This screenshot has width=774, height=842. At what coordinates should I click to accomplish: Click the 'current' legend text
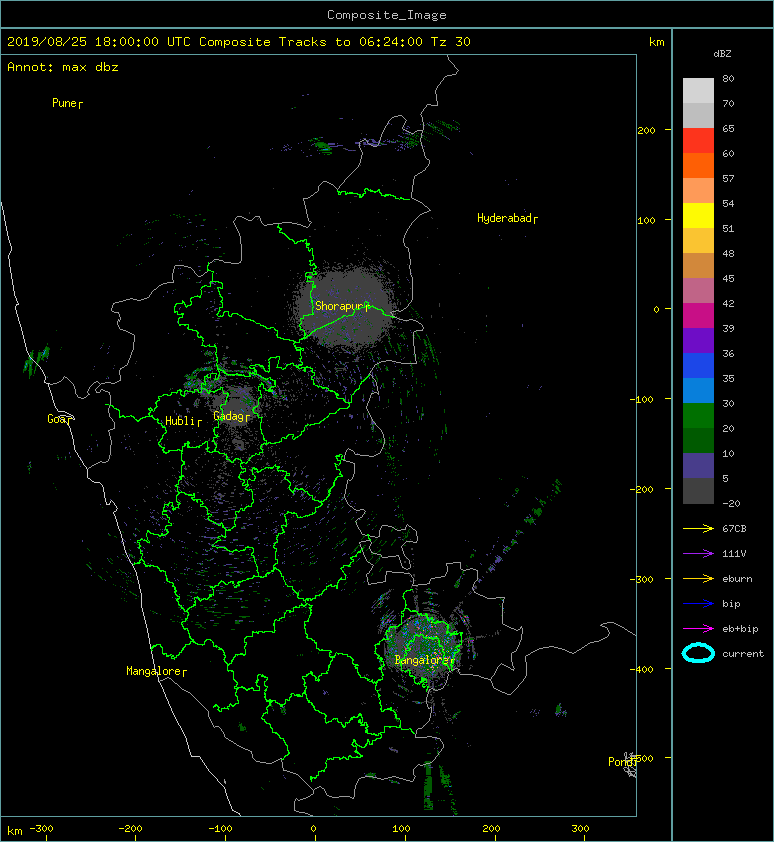click(743, 654)
